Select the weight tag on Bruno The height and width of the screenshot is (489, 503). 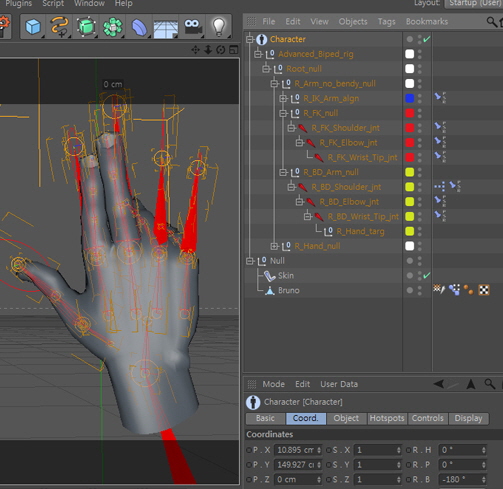tap(454, 290)
